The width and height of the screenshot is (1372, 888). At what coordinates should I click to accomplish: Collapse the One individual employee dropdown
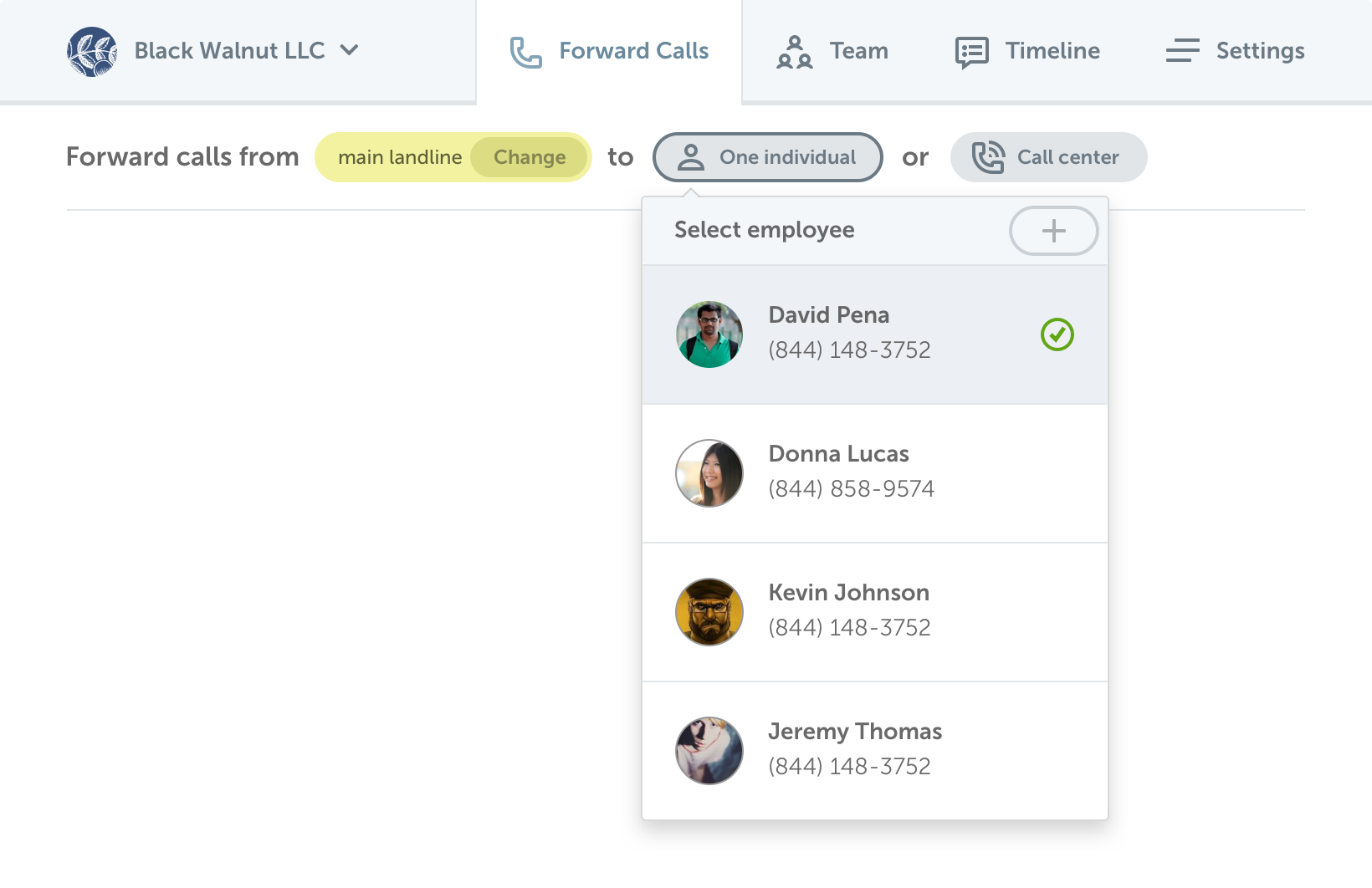pos(768,157)
